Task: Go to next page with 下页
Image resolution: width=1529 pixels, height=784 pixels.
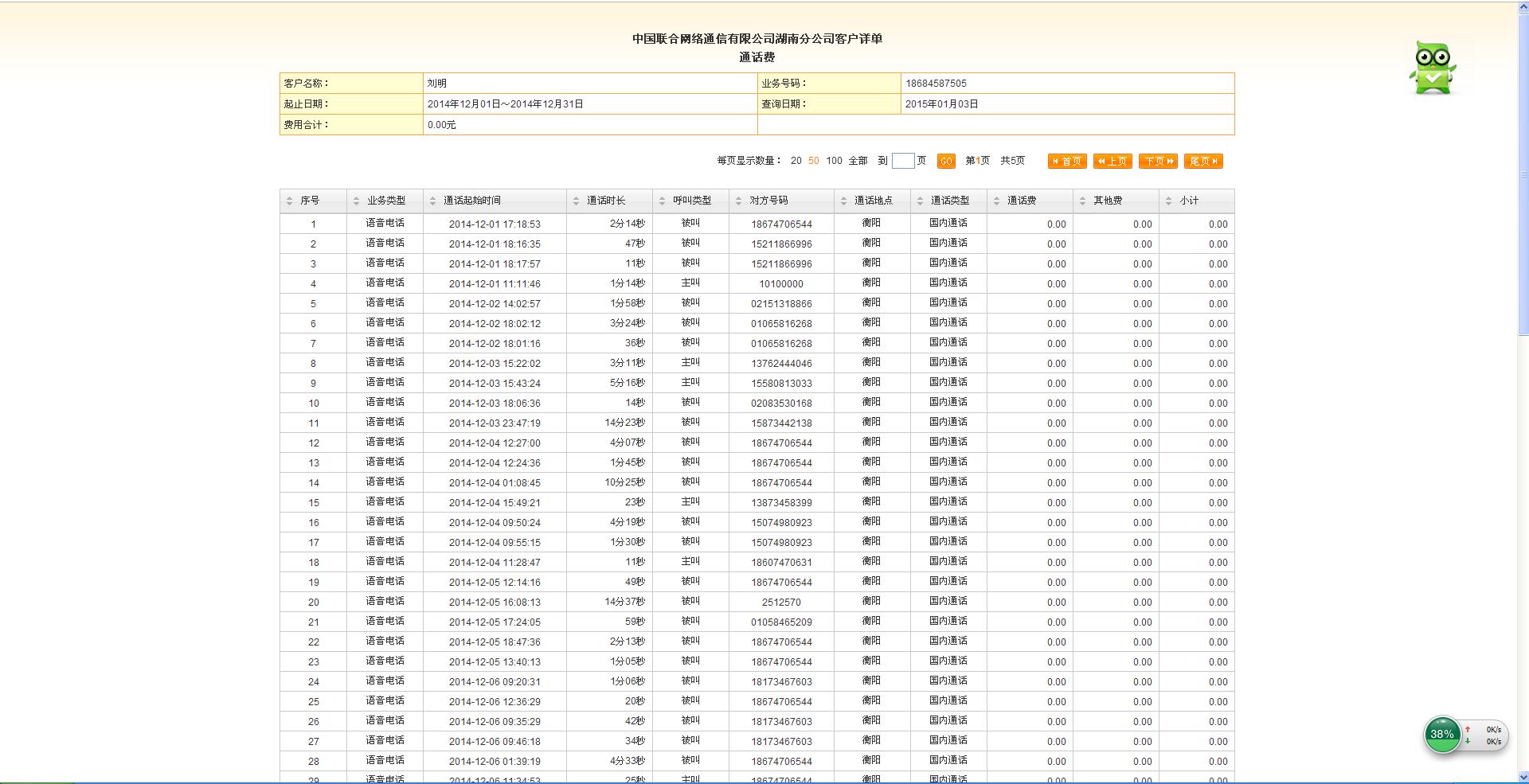Action: [1158, 162]
